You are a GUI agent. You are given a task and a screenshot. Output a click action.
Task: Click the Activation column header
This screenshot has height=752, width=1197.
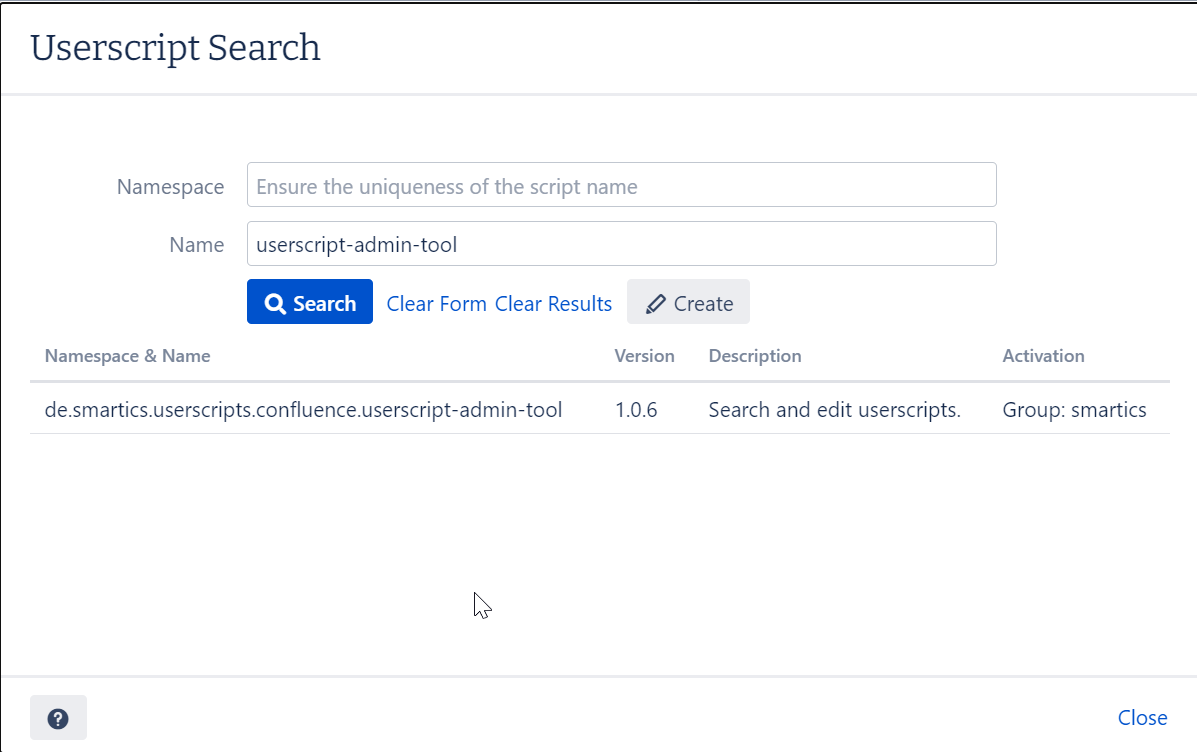[1043, 355]
